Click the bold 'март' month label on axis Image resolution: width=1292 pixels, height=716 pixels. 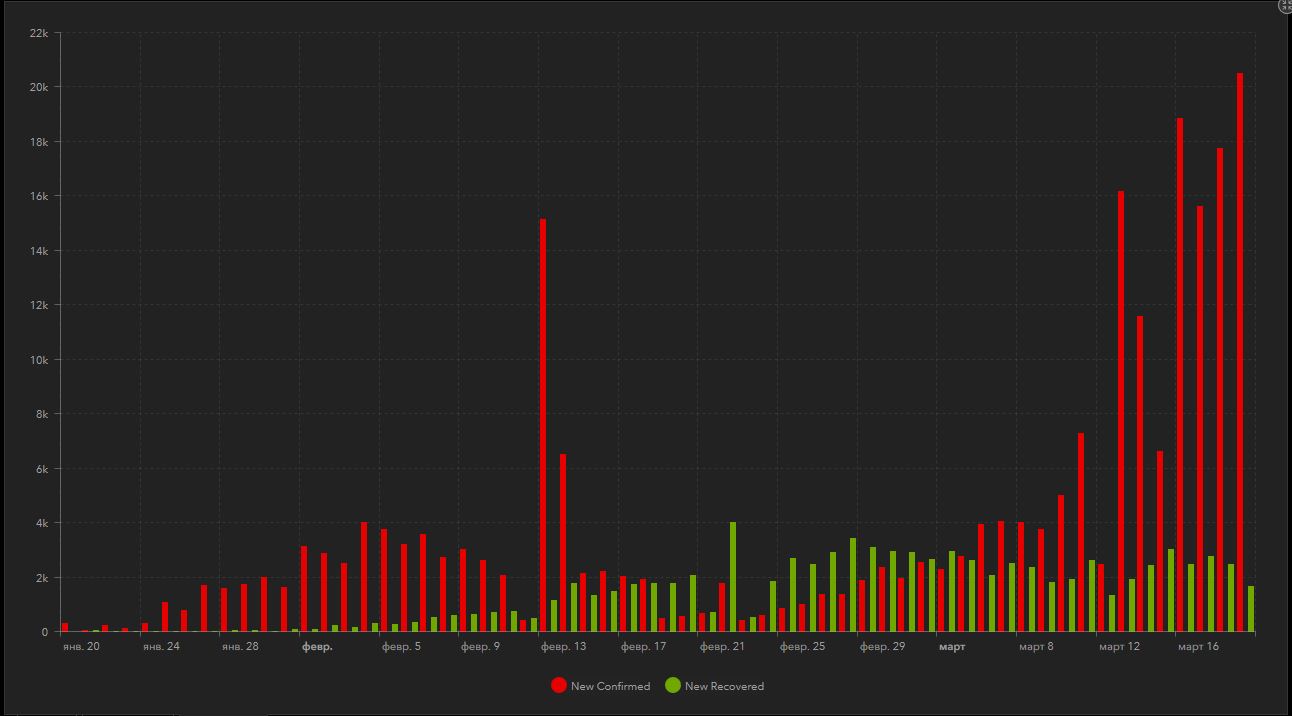click(952, 647)
